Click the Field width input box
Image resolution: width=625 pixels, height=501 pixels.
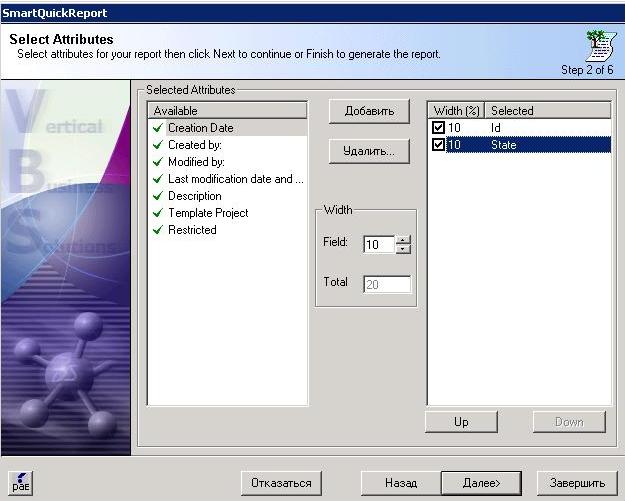(x=379, y=244)
